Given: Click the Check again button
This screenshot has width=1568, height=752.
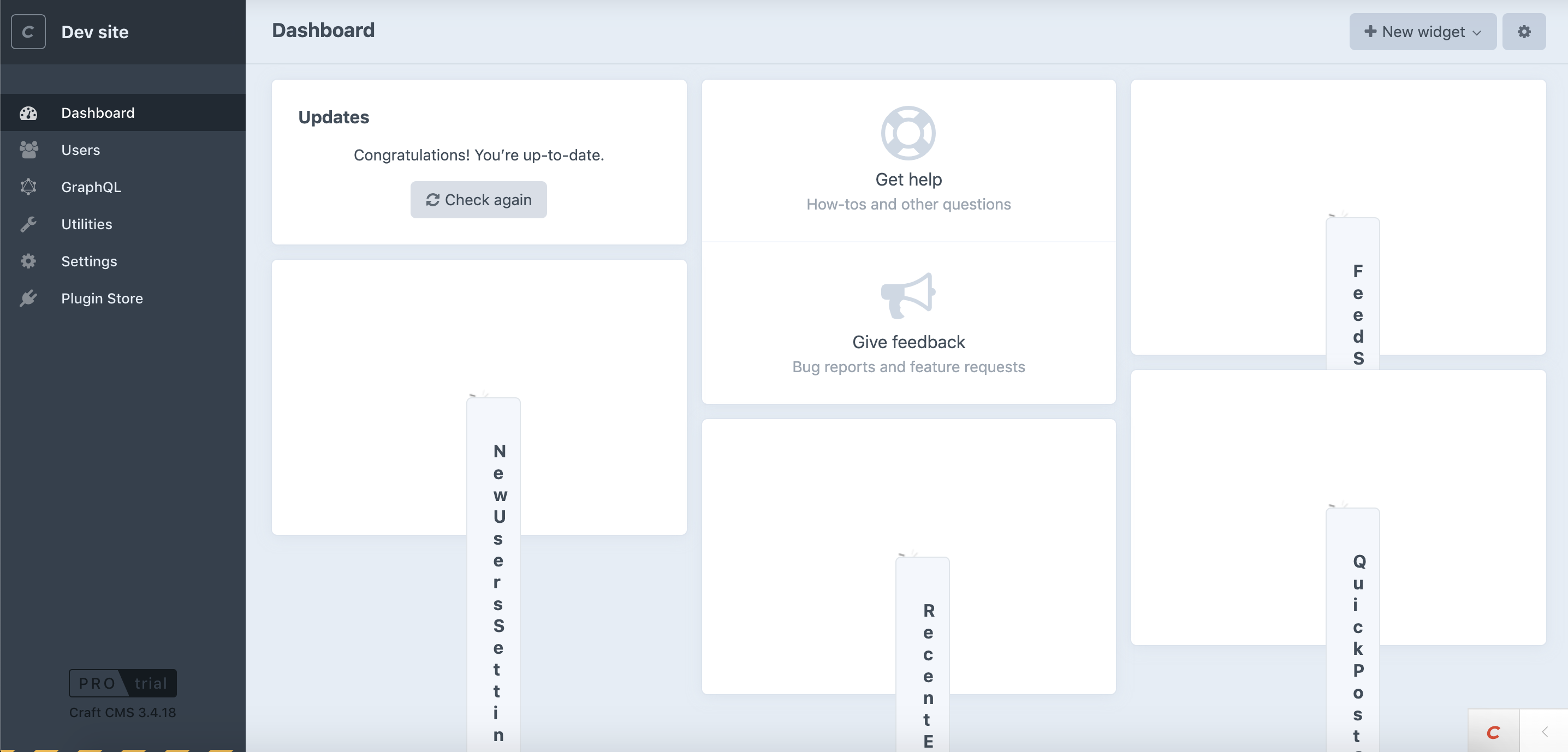Looking at the screenshot, I should coord(478,200).
